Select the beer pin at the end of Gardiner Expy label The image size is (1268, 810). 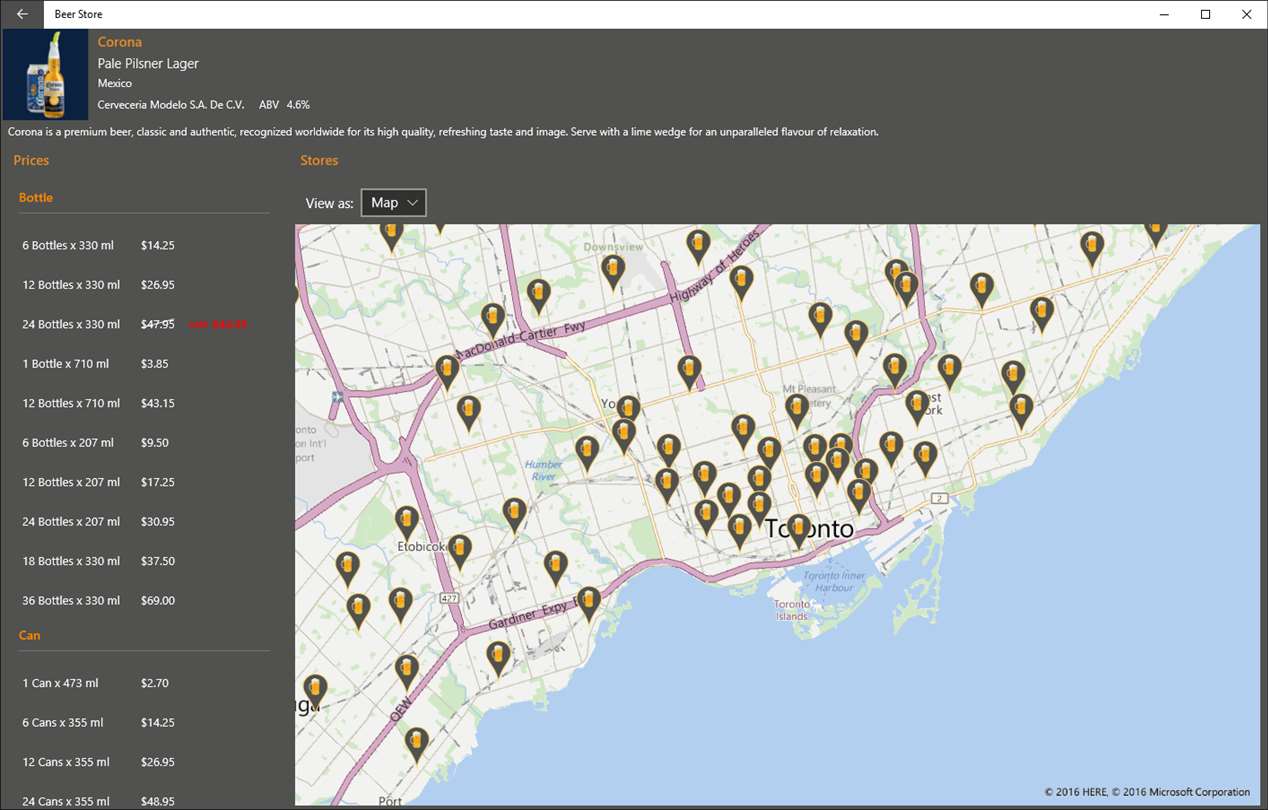tap(589, 603)
